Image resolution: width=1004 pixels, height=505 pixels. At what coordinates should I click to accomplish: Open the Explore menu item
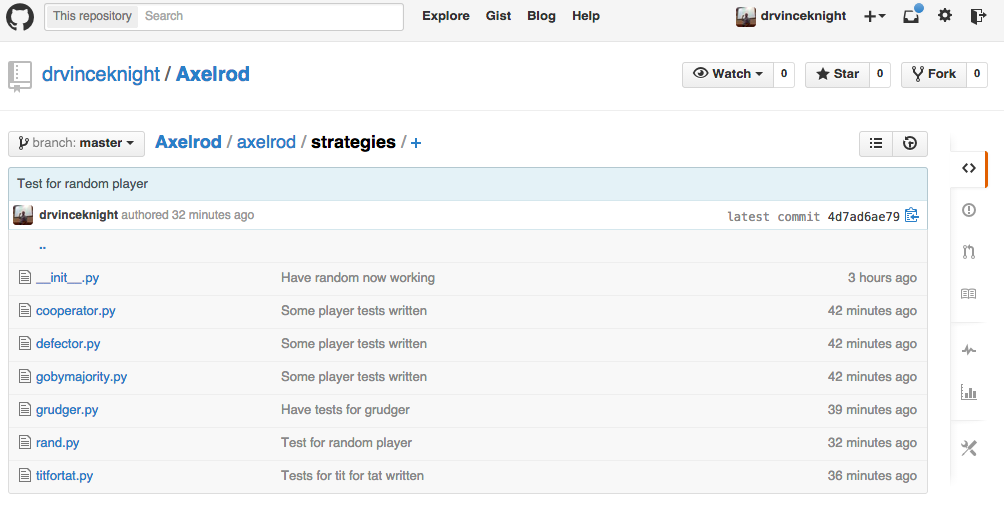[446, 16]
